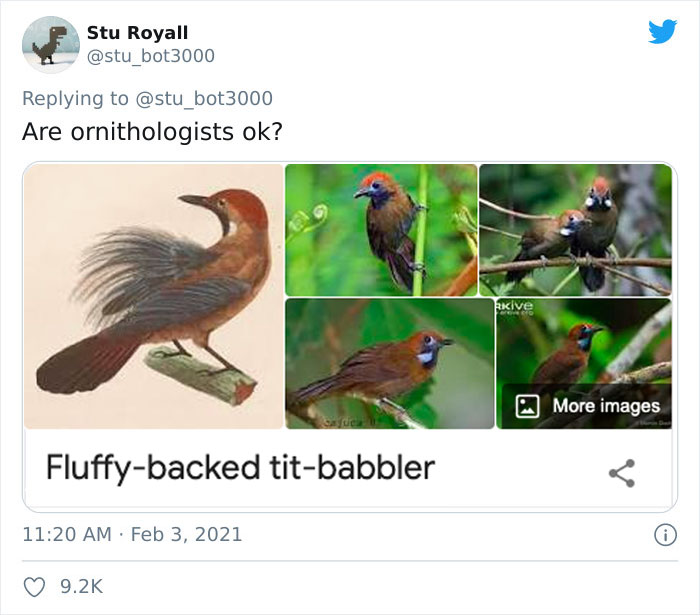This screenshot has height=615, width=700.
Task: Open the tweet info circle icon
Action: point(665,535)
